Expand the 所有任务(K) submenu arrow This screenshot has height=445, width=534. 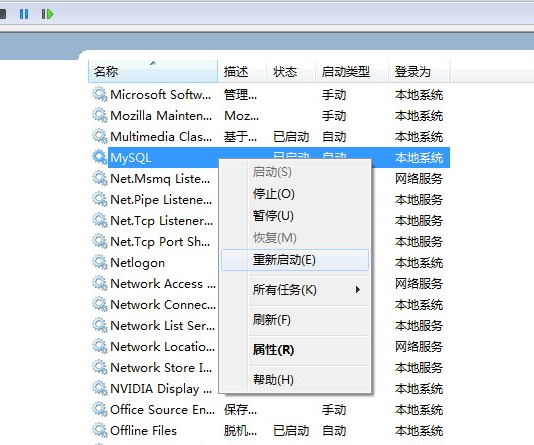coord(358,290)
